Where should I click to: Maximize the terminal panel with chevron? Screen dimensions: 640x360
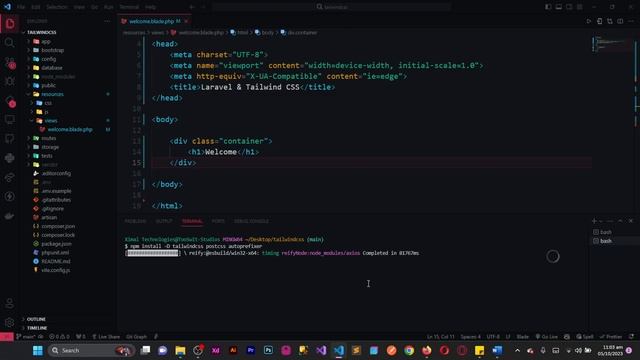620,221
